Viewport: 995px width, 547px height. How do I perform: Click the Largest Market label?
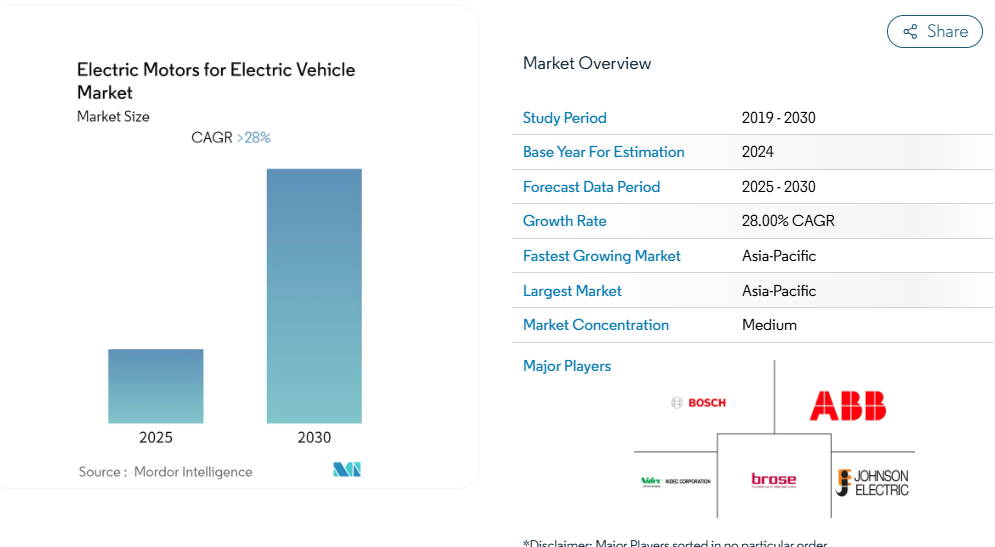tap(572, 291)
